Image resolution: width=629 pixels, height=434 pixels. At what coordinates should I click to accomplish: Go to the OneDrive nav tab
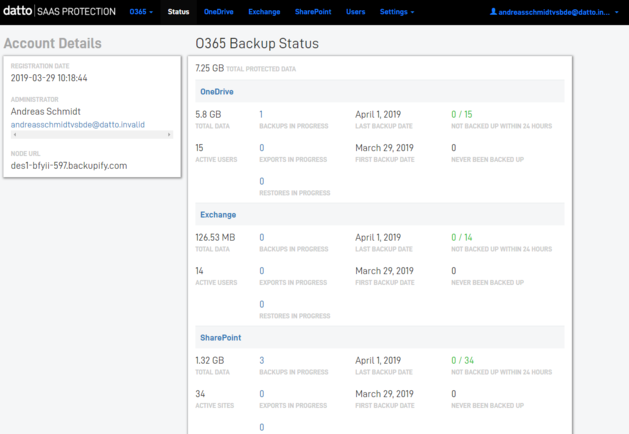click(x=219, y=12)
